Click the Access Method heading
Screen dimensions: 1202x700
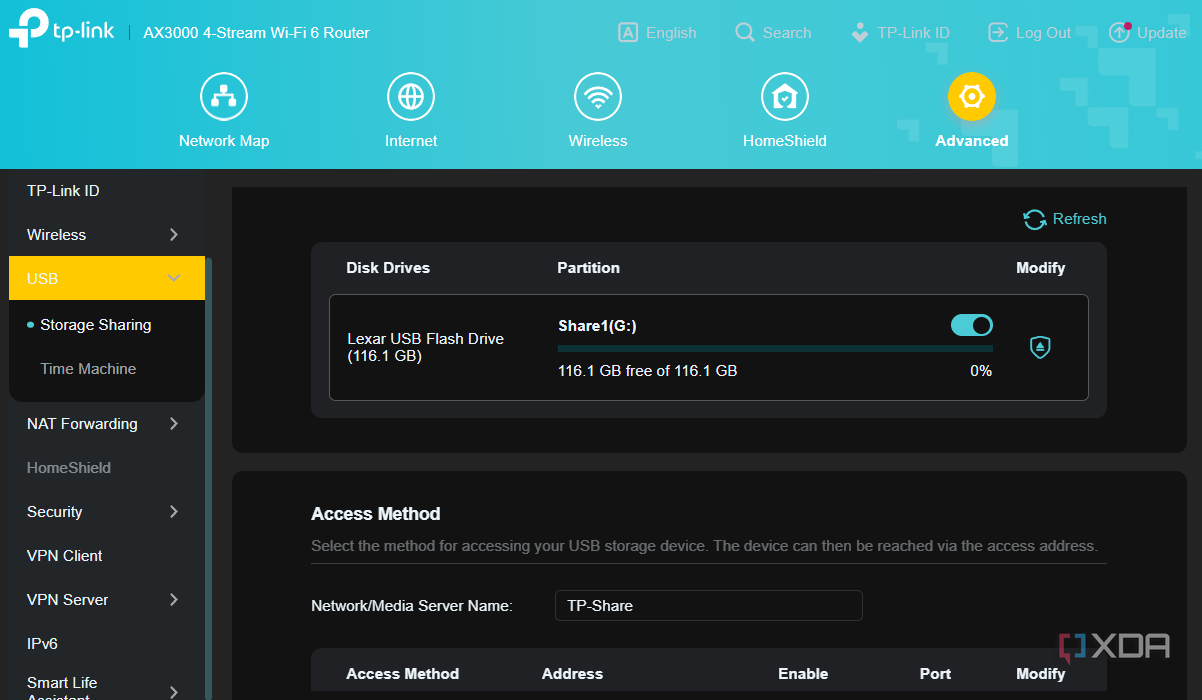[x=376, y=514]
